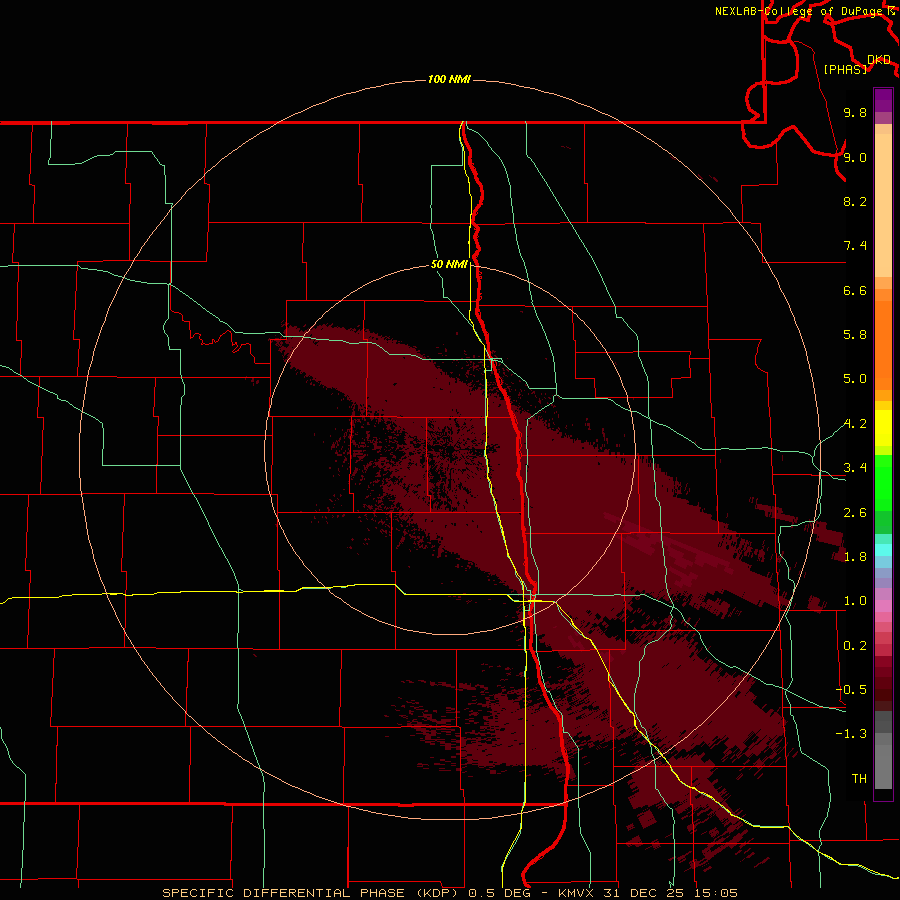The image size is (900, 900).
Task: Click the yellow segment of the color scale
Action: pos(883,428)
